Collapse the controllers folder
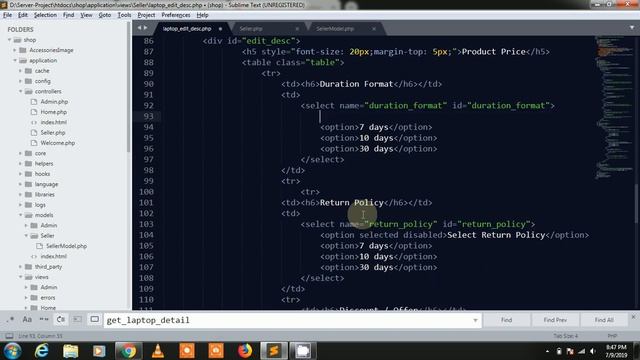The height and width of the screenshot is (360, 640). click(20, 91)
